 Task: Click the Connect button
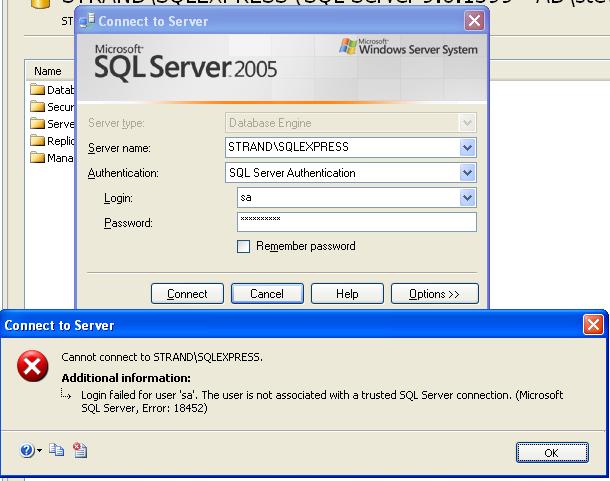(x=187, y=293)
